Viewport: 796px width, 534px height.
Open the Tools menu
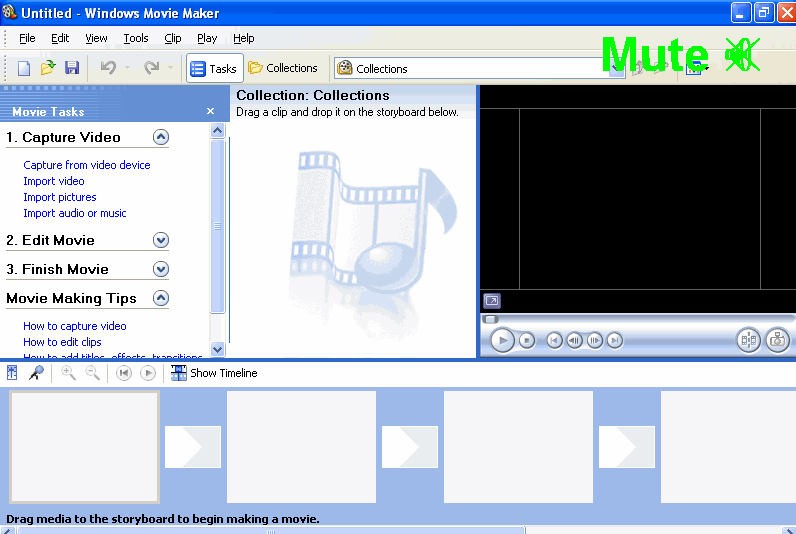click(x=136, y=38)
